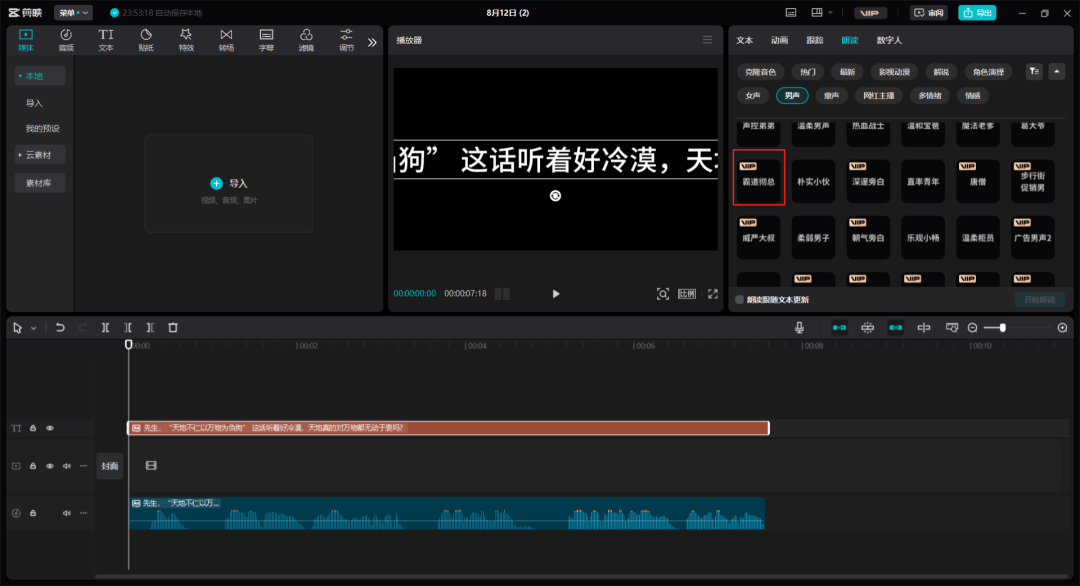Collapse voice categories with up arrow
This screenshot has height=586, width=1080.
(1057, 72)
